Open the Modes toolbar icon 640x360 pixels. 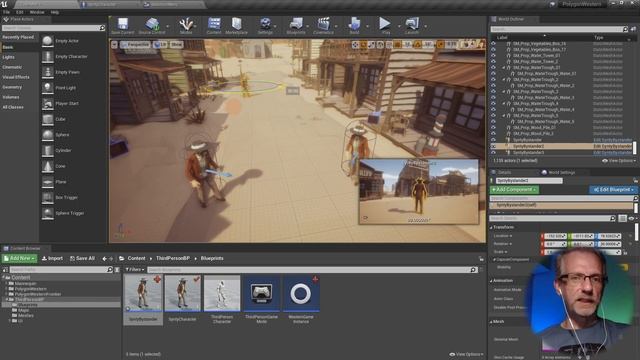(x=186, y=25)
